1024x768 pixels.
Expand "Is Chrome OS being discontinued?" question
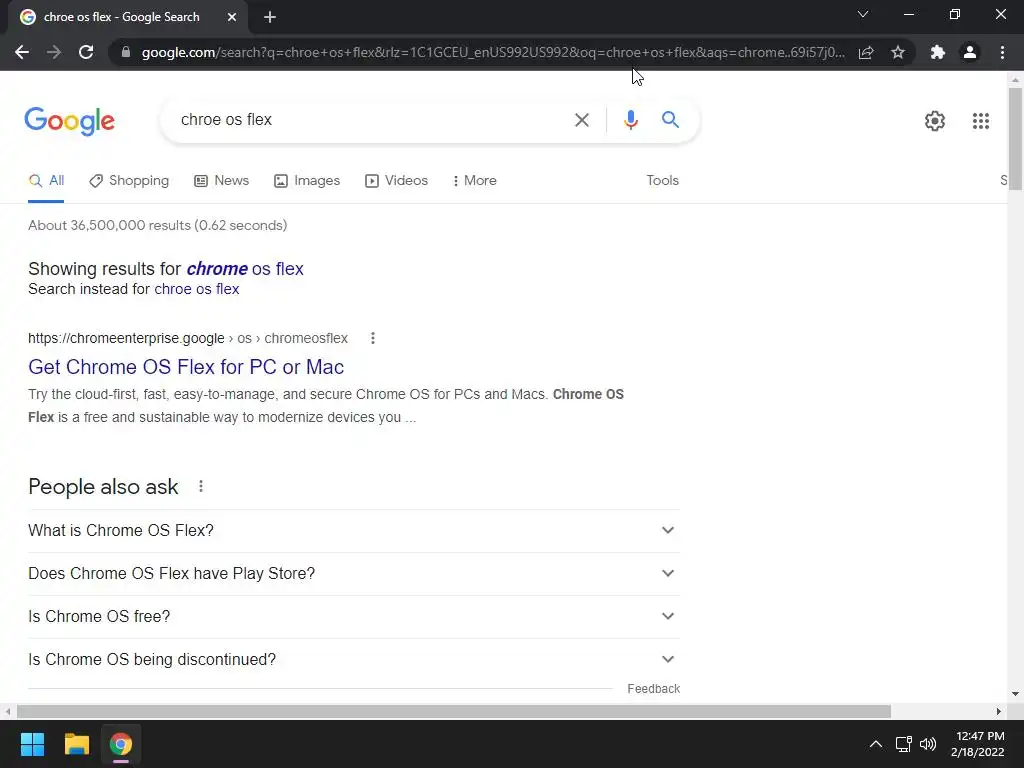tap(353, 660)
